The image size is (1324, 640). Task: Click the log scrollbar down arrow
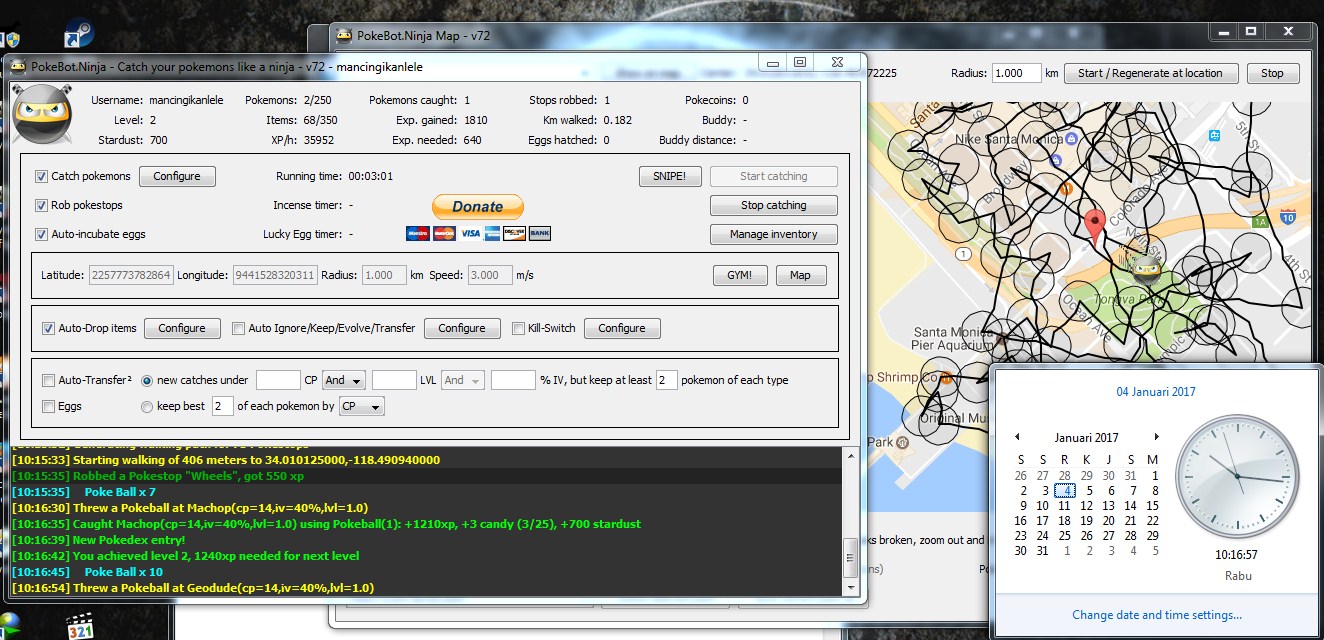tap(851, 587)
